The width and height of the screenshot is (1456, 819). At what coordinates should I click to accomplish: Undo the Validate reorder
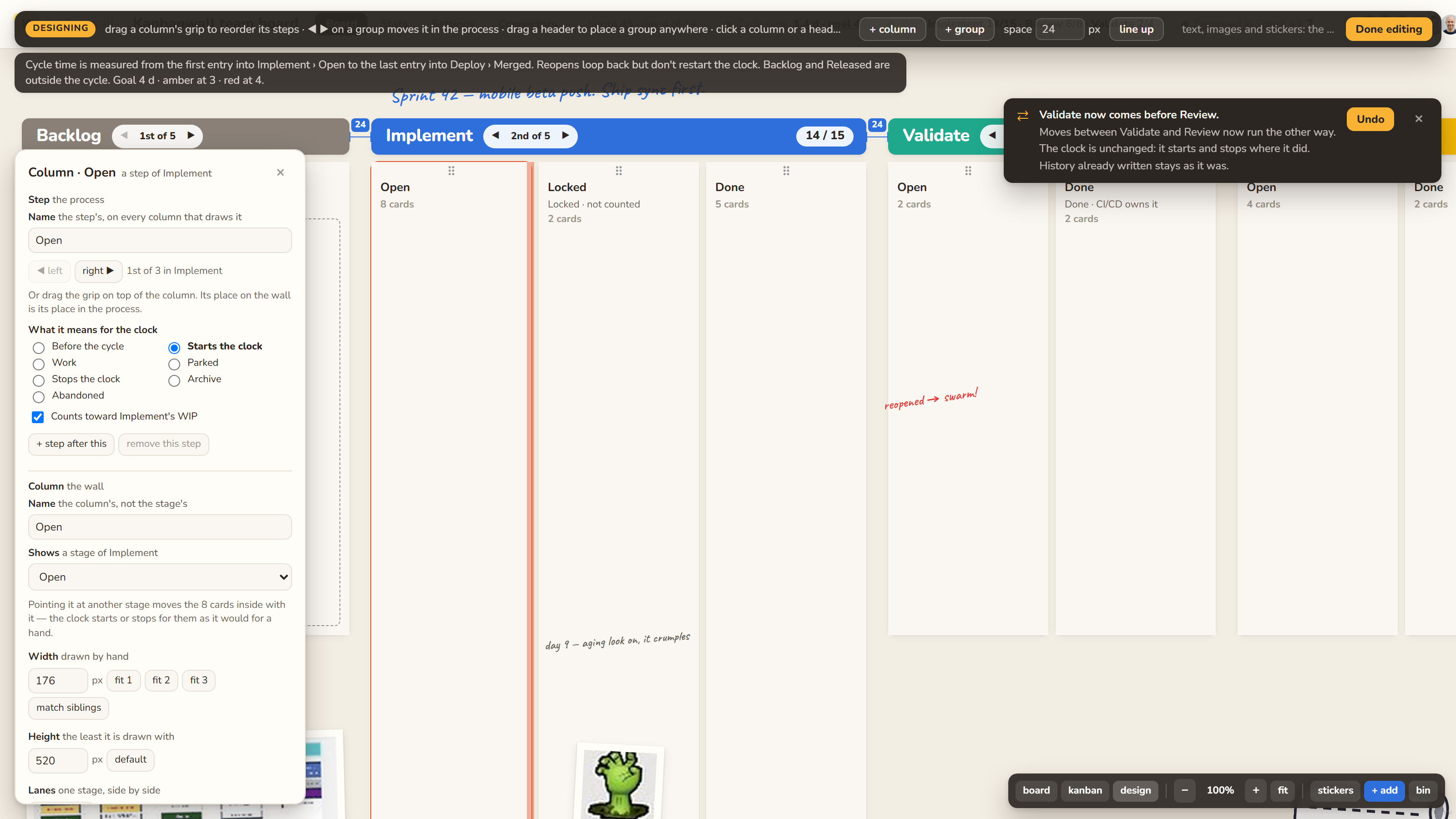1370,119
